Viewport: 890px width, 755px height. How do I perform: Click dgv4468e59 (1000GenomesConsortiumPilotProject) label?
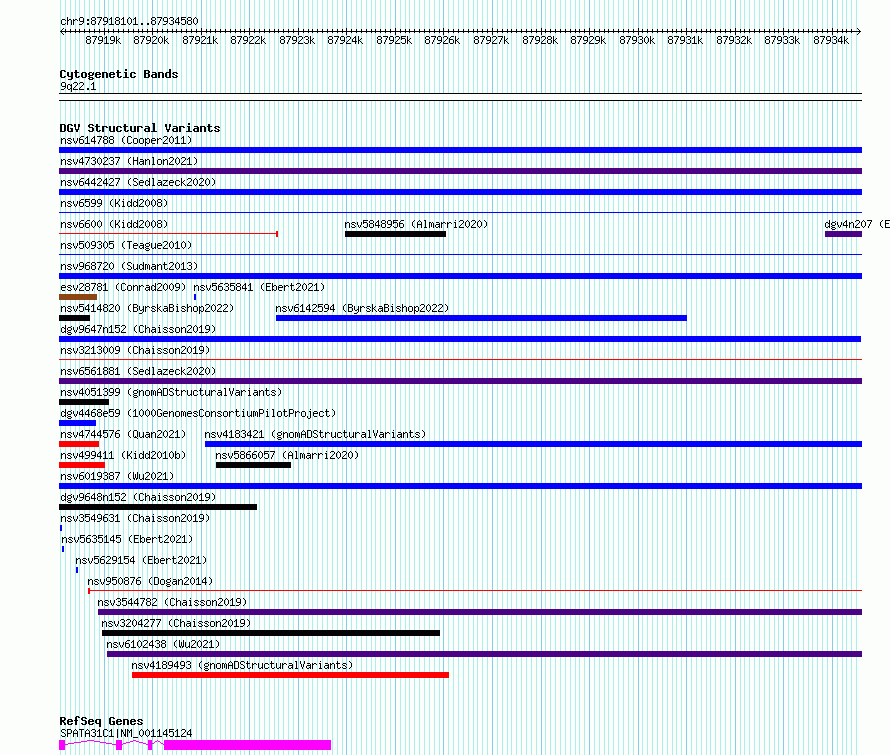pyautogui.click(x=198, y=413)
